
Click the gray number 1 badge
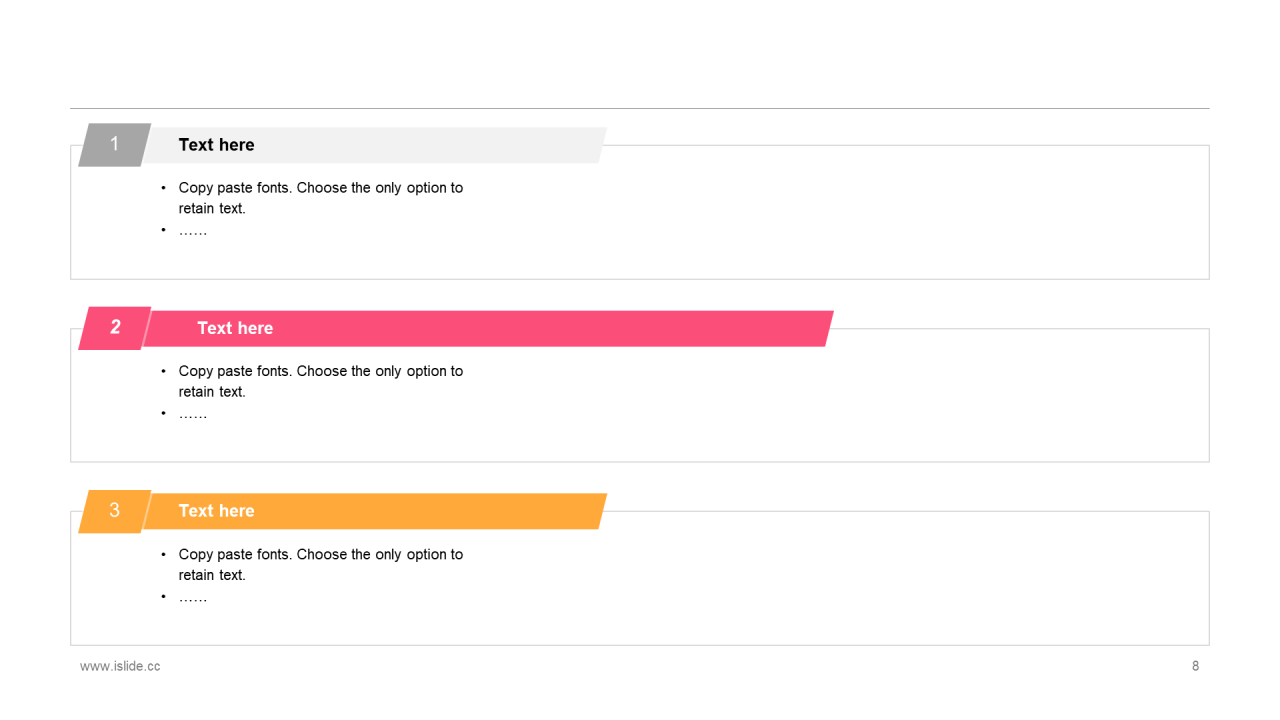114,145
